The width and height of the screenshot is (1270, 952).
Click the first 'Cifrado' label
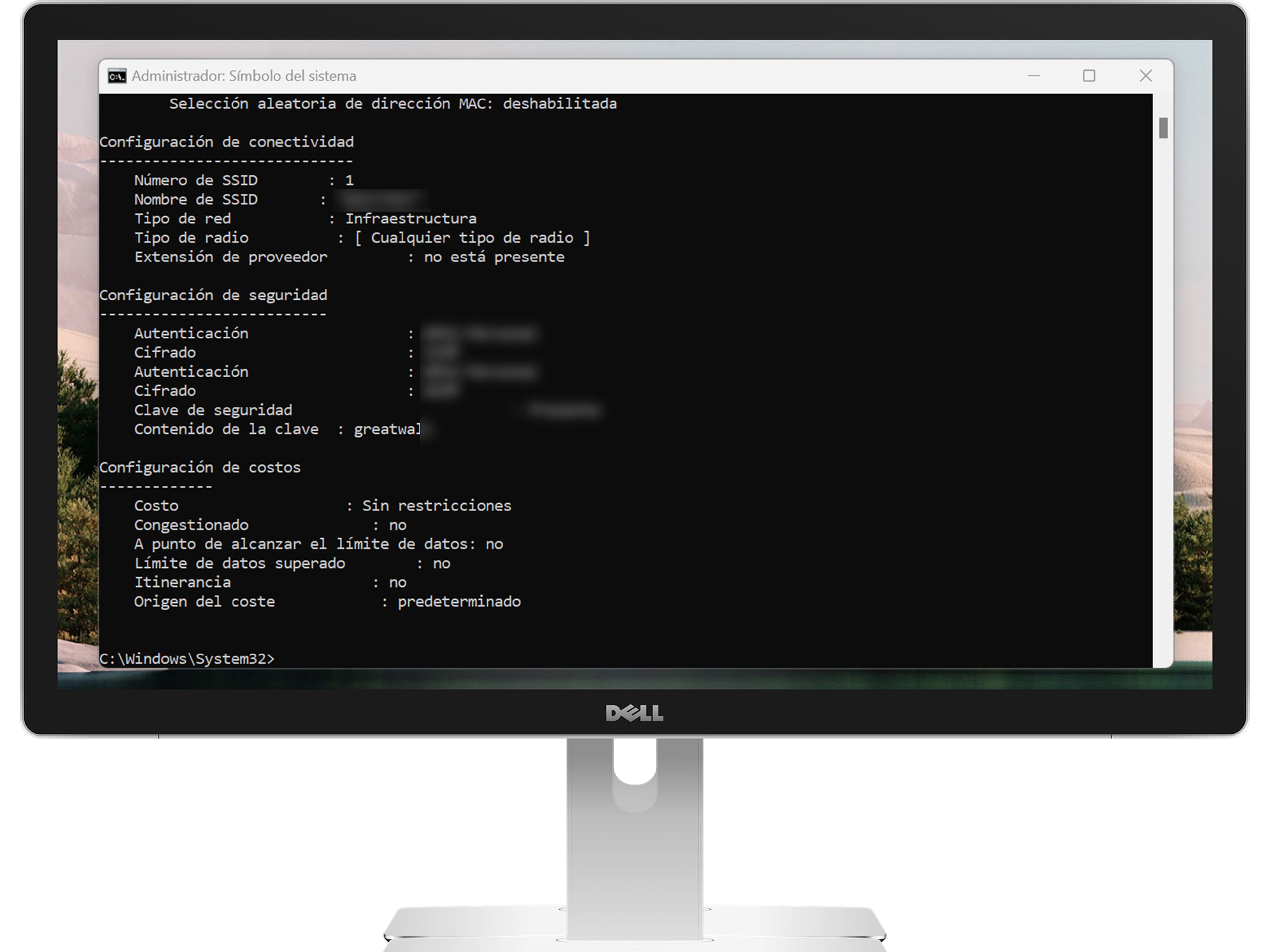165,352
